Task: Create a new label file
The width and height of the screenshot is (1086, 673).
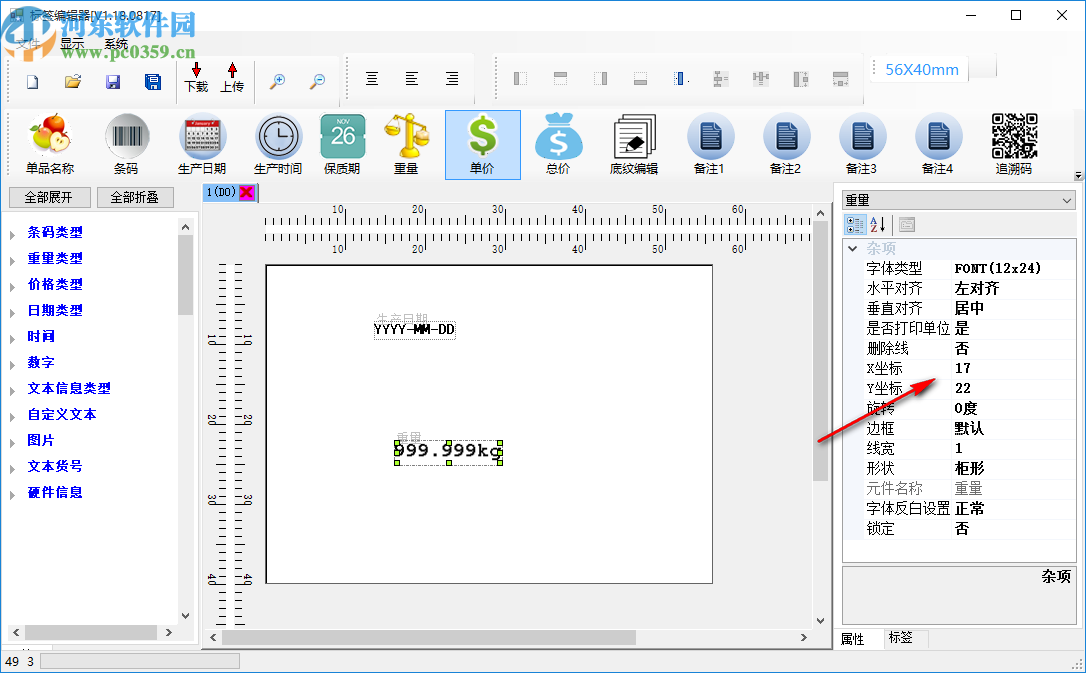Action: coord(33,82)
